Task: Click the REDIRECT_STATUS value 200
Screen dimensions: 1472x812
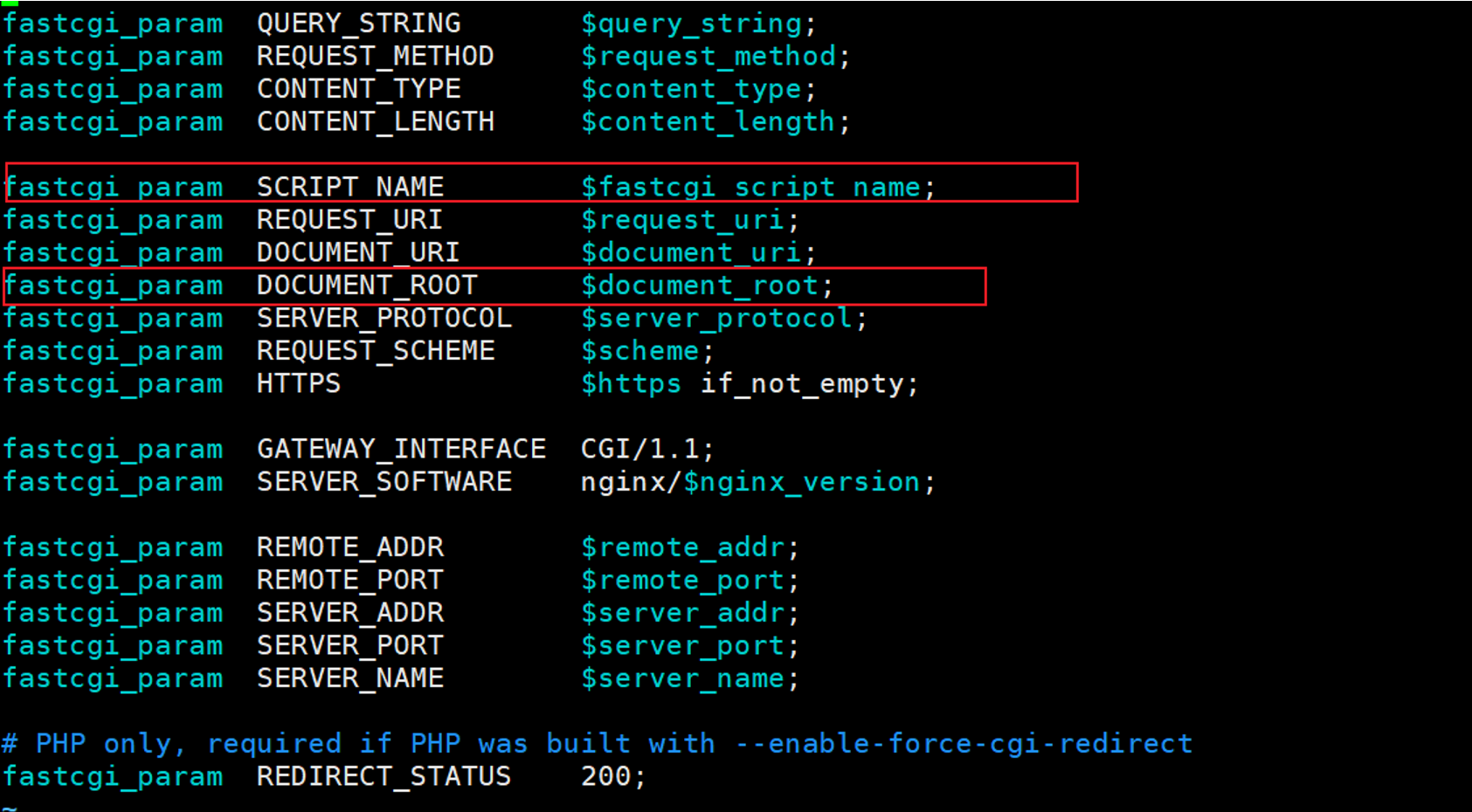Action: pos(605,777)
